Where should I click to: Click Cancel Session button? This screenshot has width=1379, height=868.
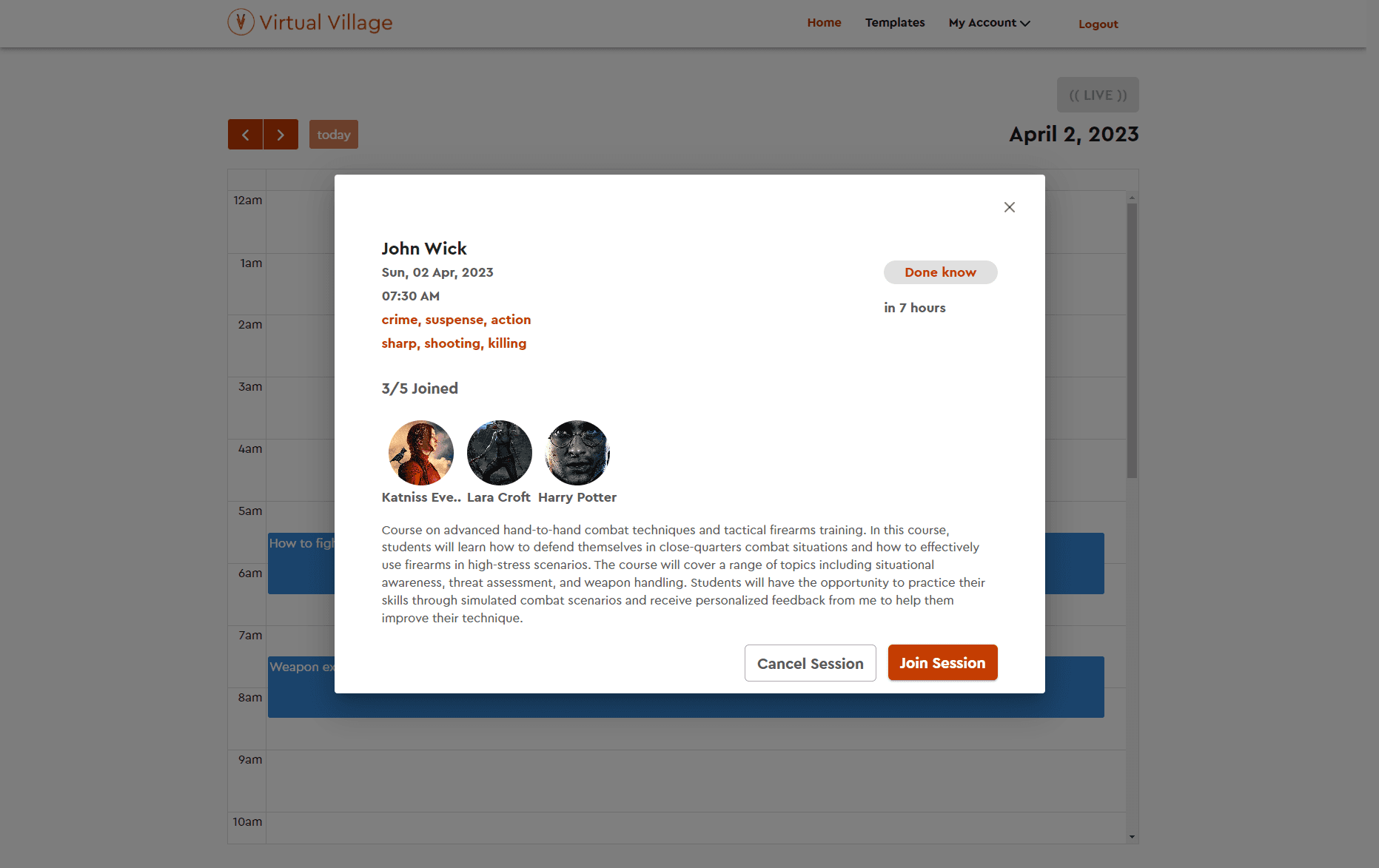pyautogui.click(x=810, y=663)
